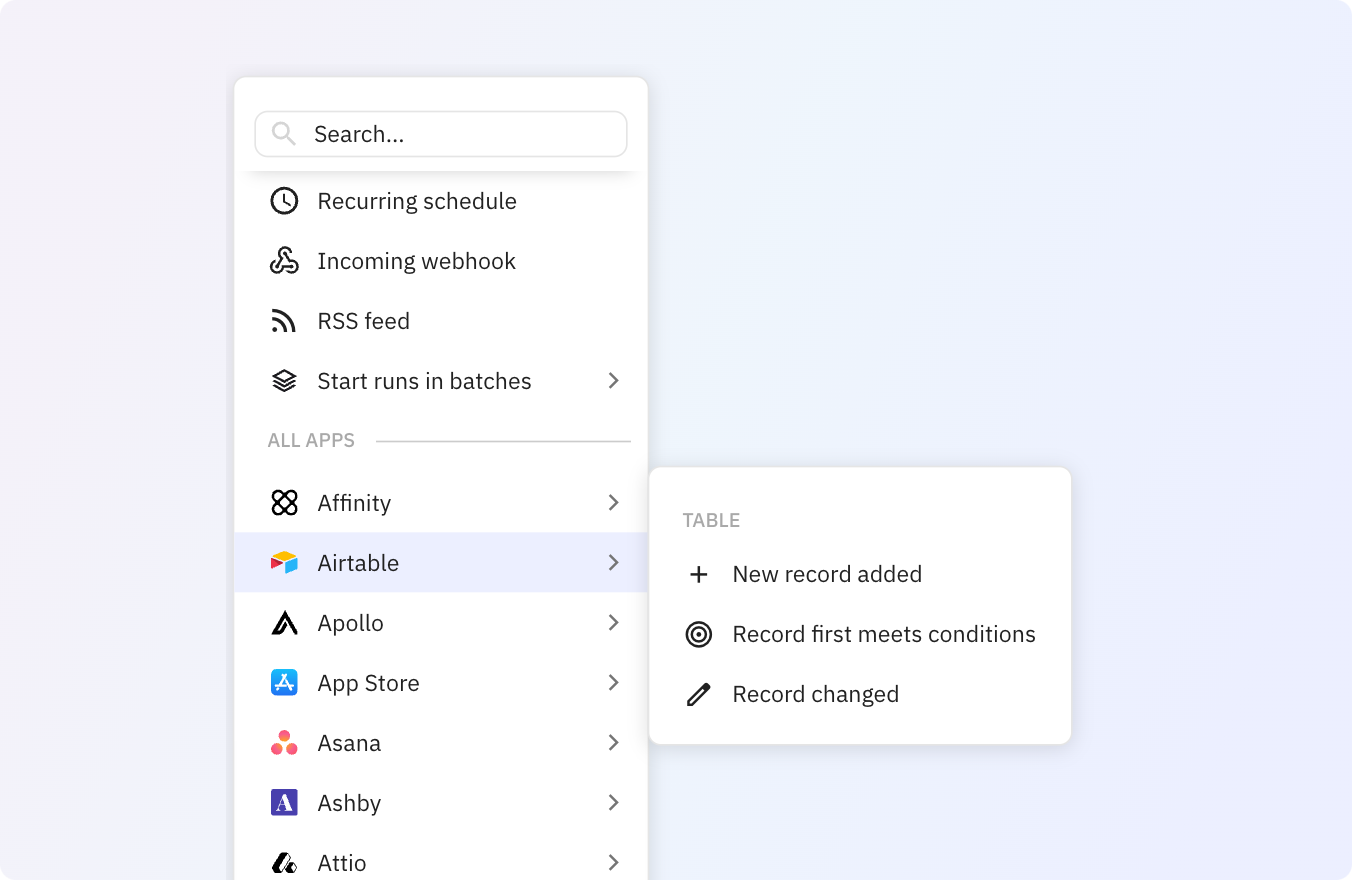Click the Attio app logo
Screen dimensions: 1352x880
pos(284,863)
